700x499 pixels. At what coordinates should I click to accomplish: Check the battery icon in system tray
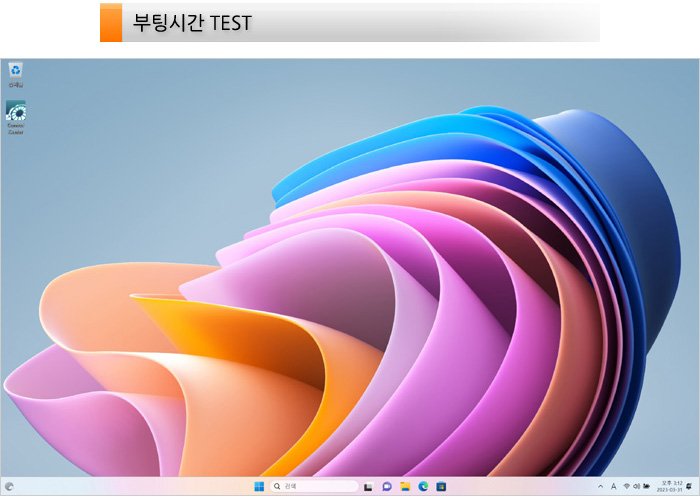pyautogui.click(x=646, y=487)
